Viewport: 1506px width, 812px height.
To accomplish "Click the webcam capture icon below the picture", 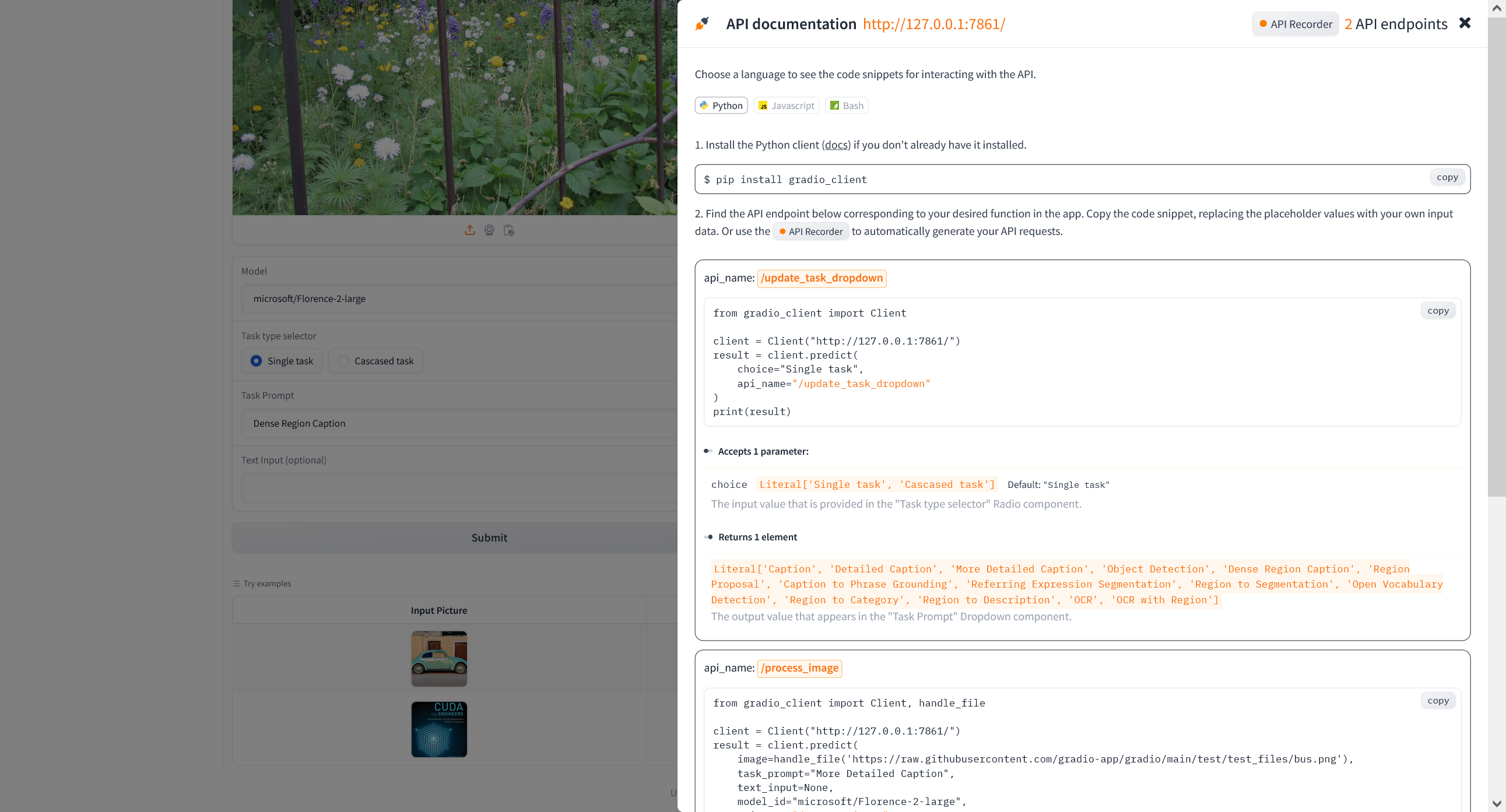I will [489, 230].
